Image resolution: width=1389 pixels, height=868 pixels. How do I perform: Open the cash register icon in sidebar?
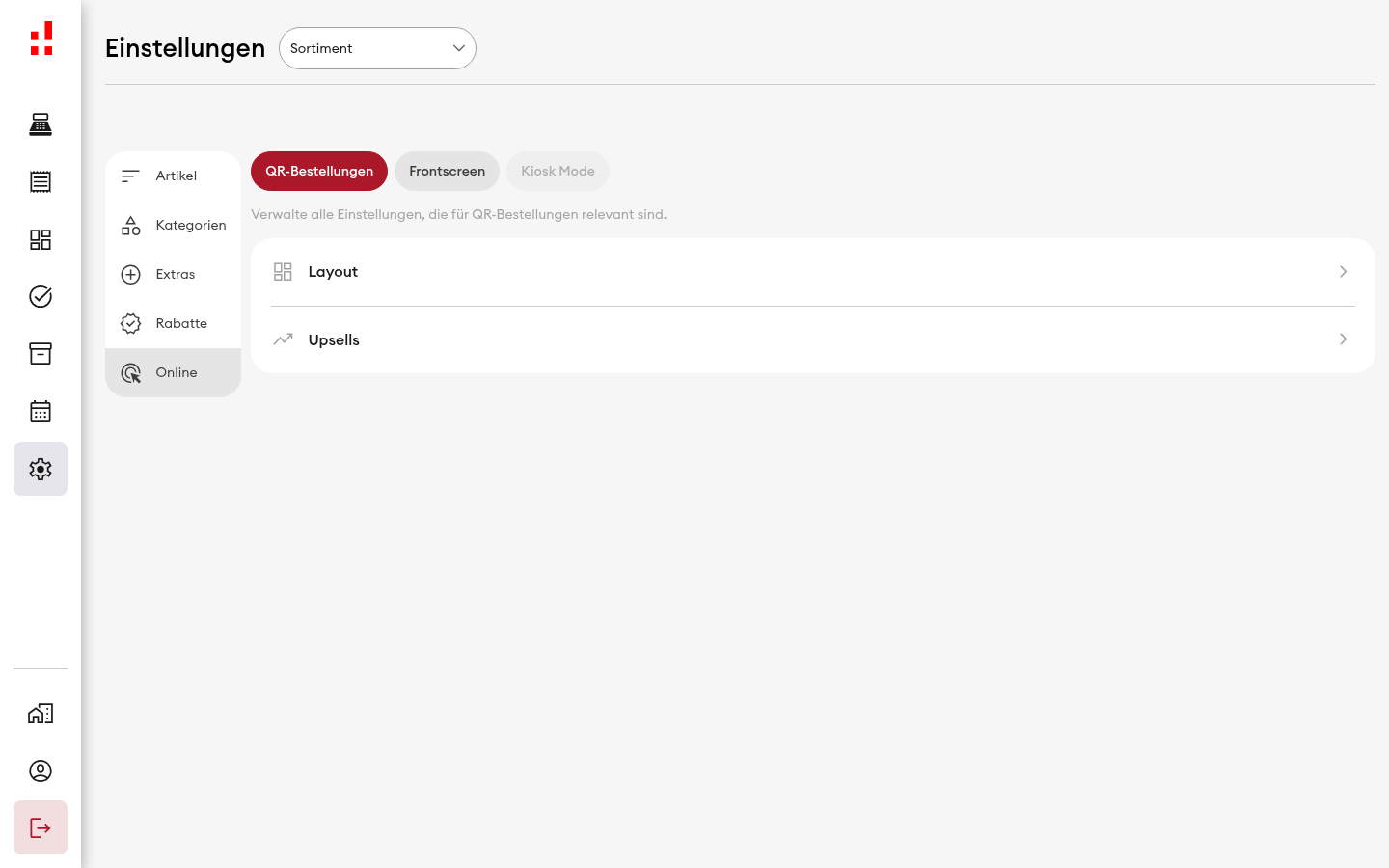click(x=41, y=124)
